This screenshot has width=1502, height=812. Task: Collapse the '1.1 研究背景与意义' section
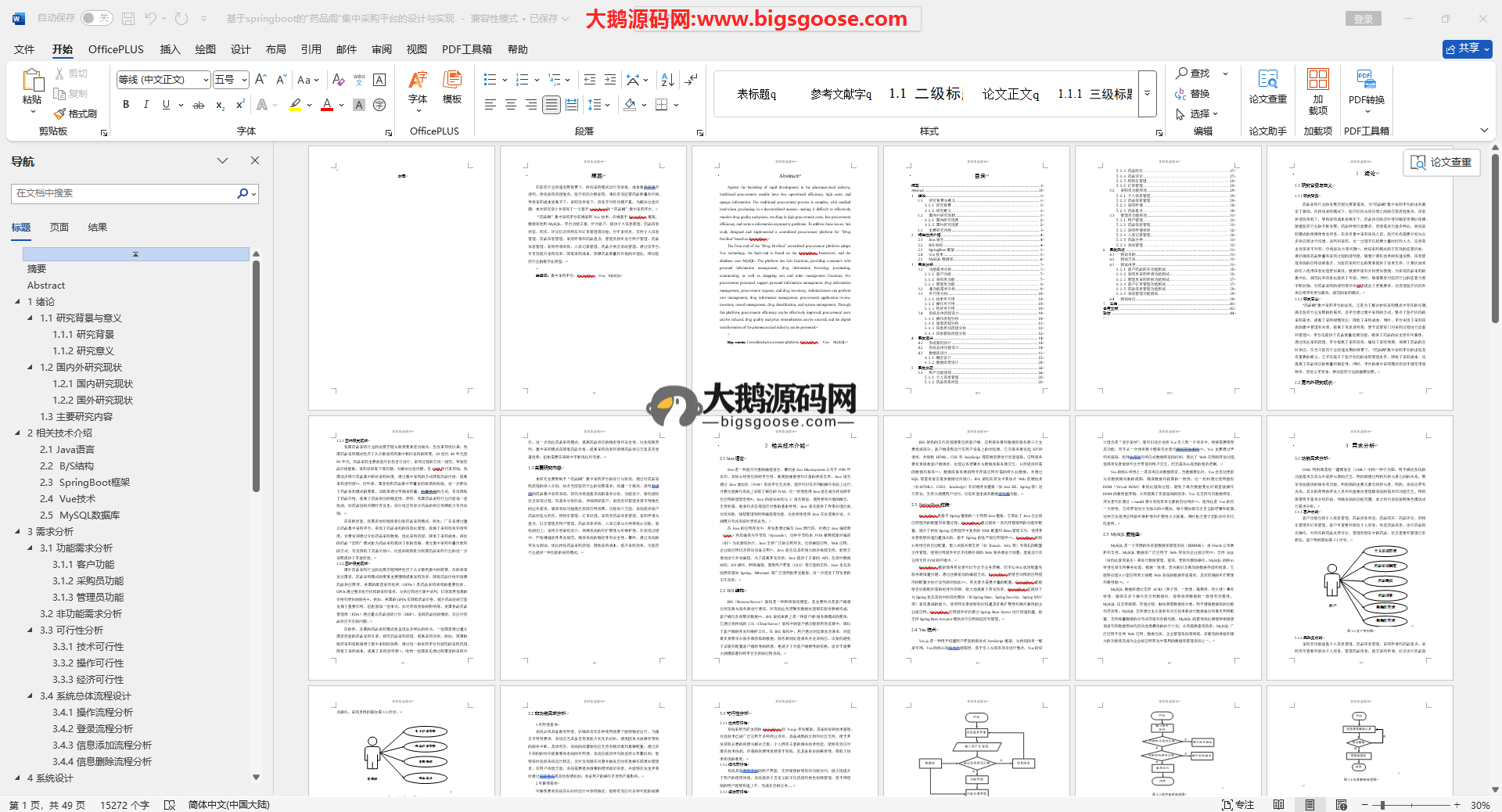coord(31,318)
